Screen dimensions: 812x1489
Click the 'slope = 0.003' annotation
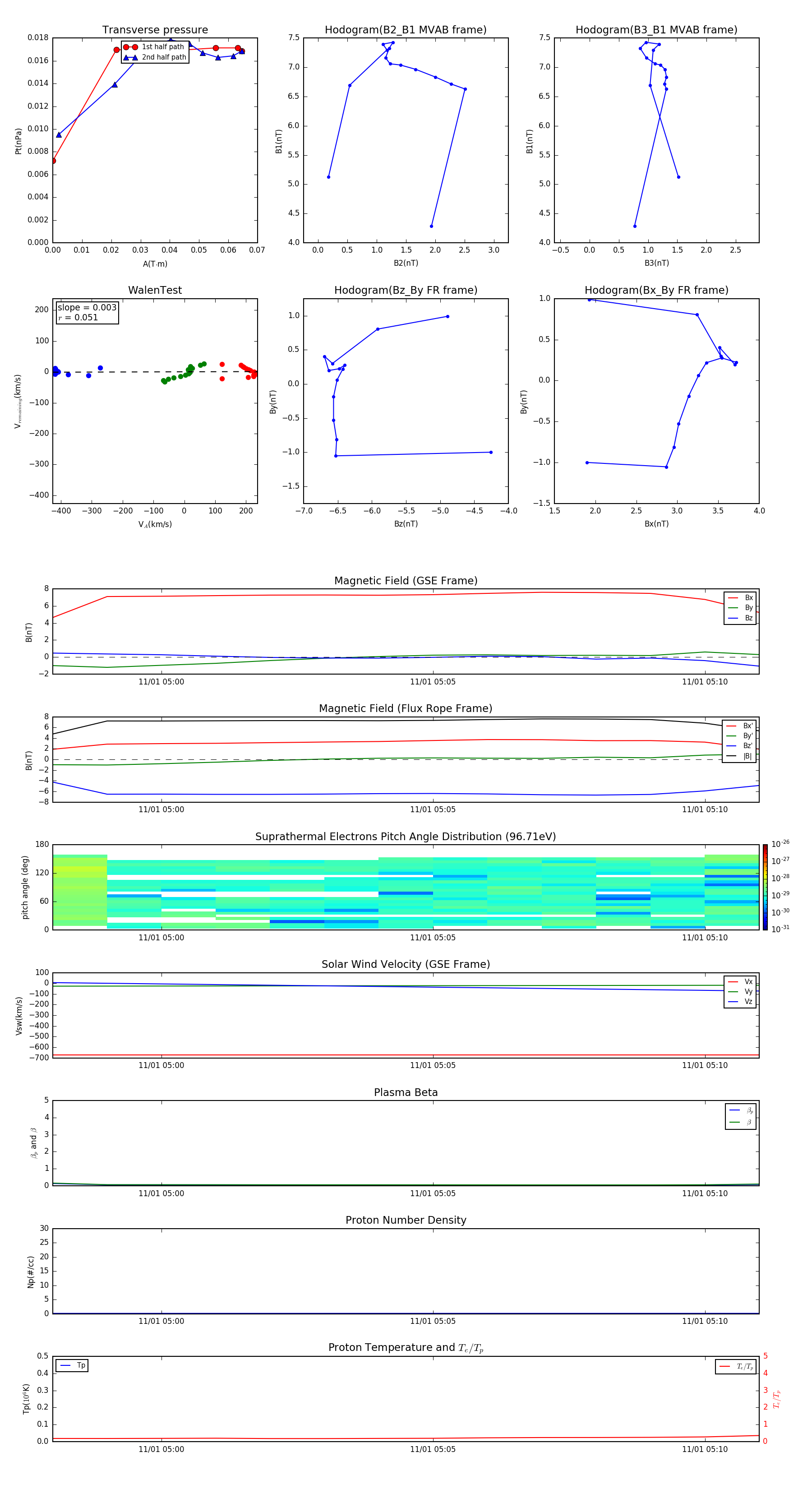[x=87, y=308]
